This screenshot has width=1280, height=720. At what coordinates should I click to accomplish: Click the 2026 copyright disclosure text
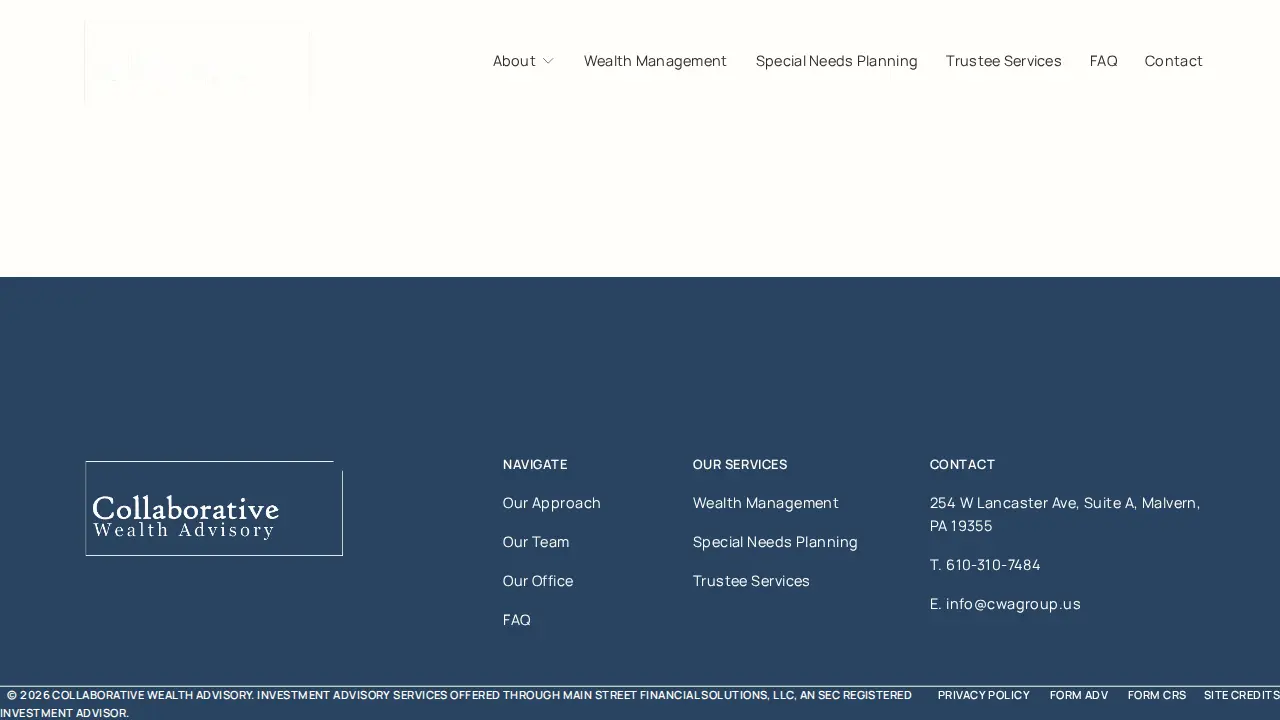(x=456, y=704)
